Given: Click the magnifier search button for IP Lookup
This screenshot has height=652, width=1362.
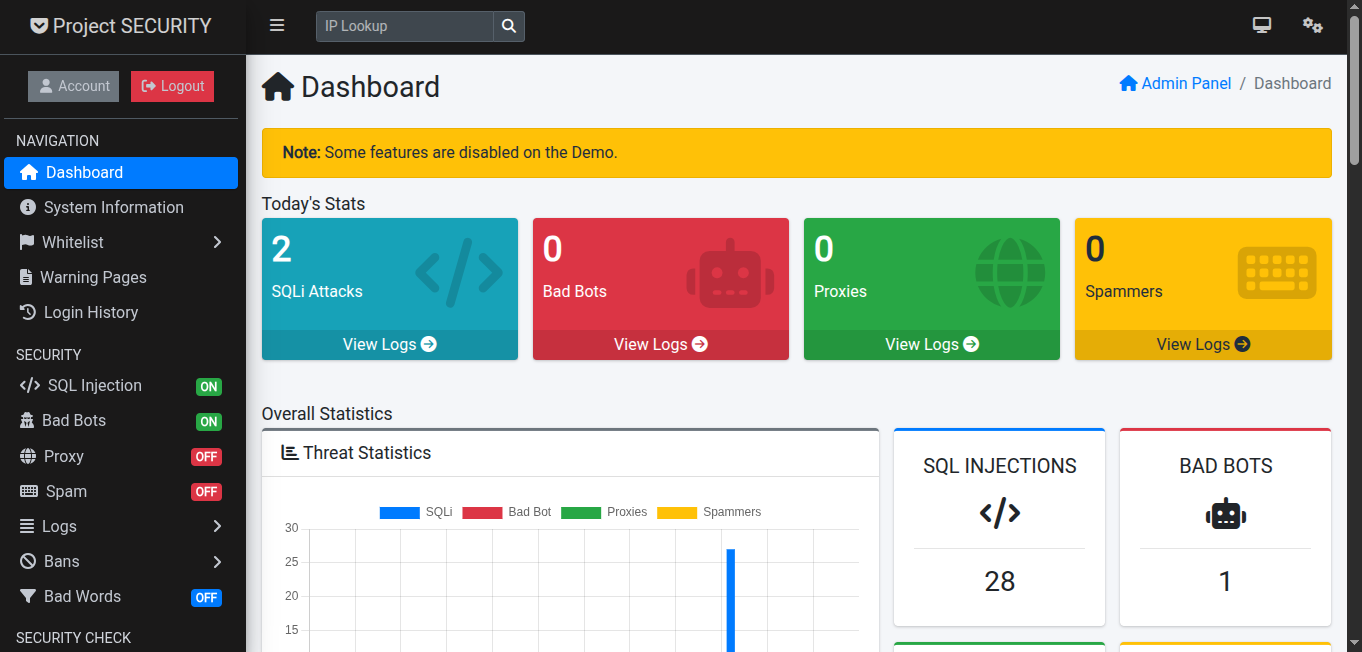Looking at the screenshot, I should click(x=509, y=26).
